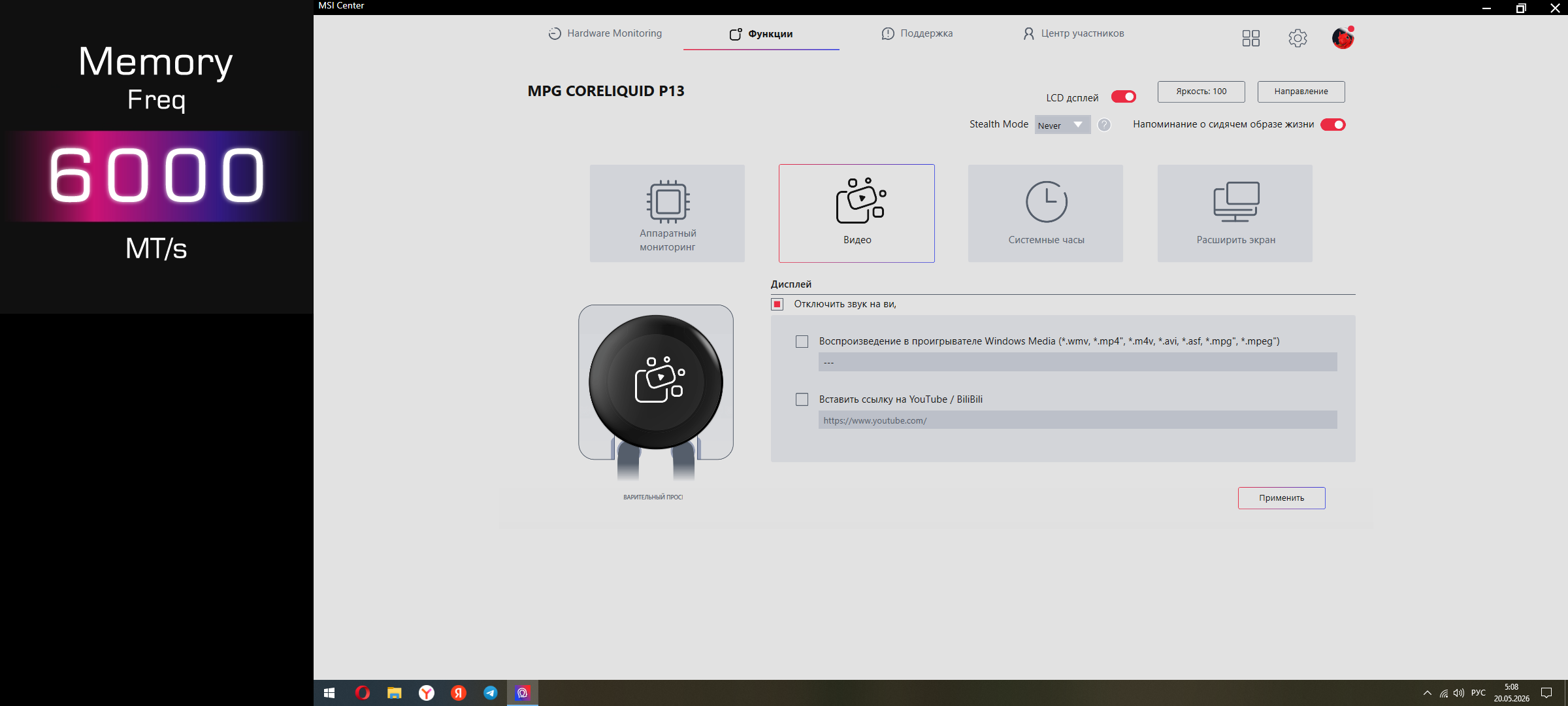Click the Memory Freq 6000 widget value

click(157, 175)
